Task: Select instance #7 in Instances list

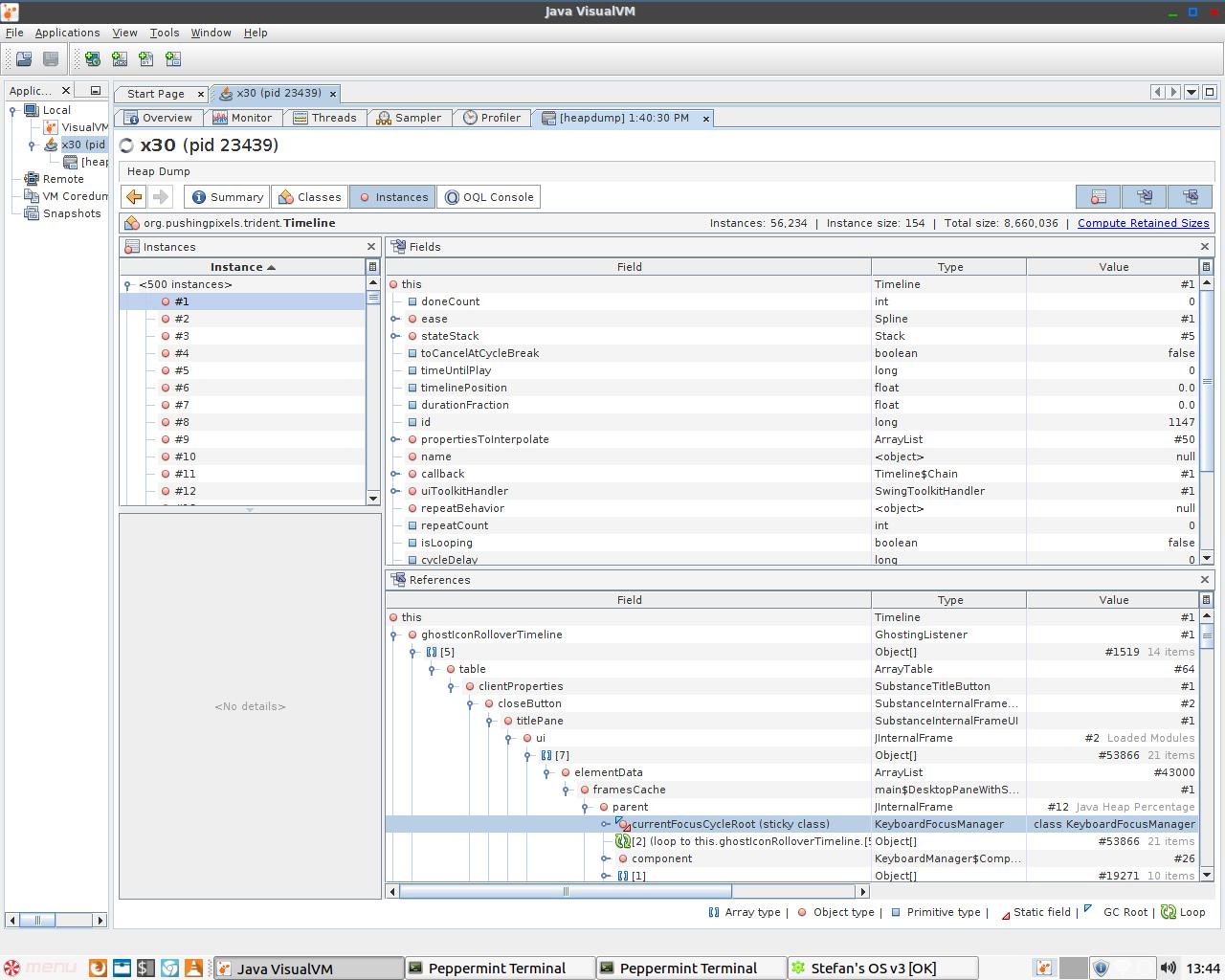Action: [x=182, y=405]
